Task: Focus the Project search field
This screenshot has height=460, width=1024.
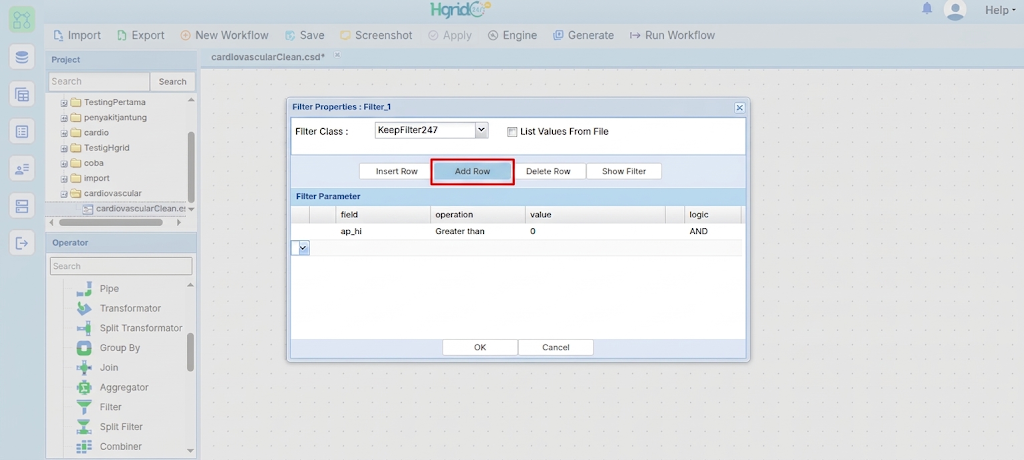Action: 99,82
